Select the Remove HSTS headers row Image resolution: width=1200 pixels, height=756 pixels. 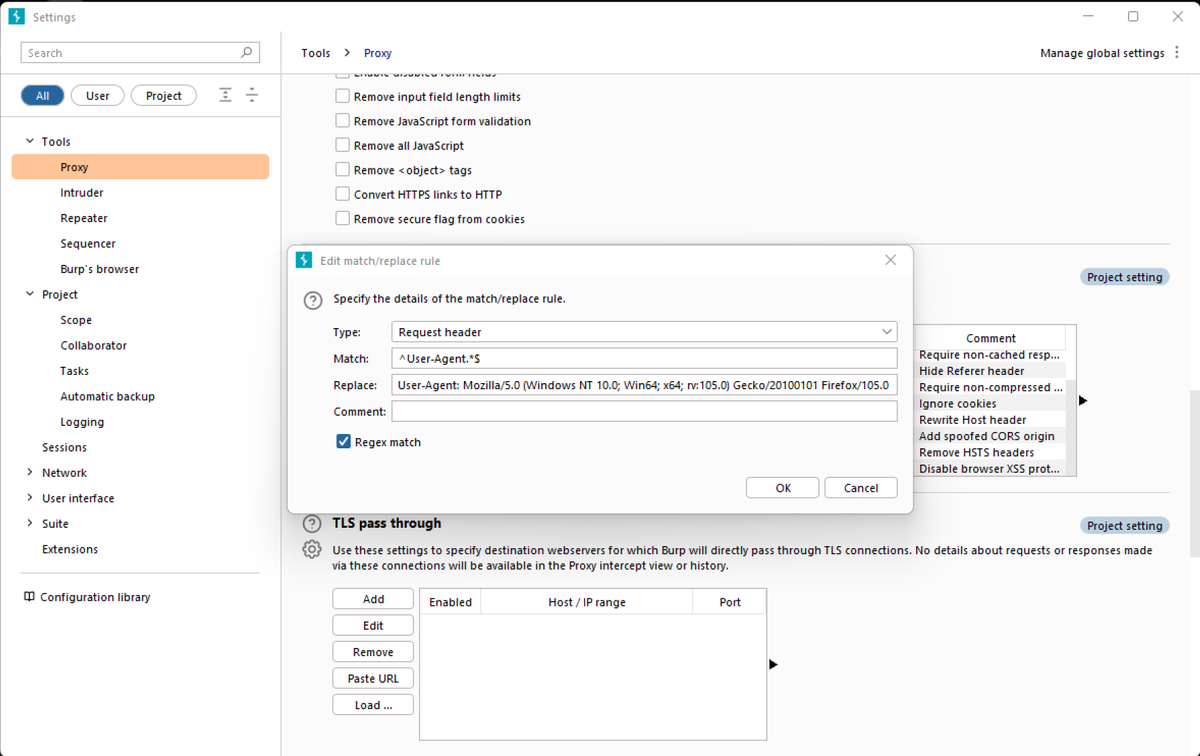(990, 452)
